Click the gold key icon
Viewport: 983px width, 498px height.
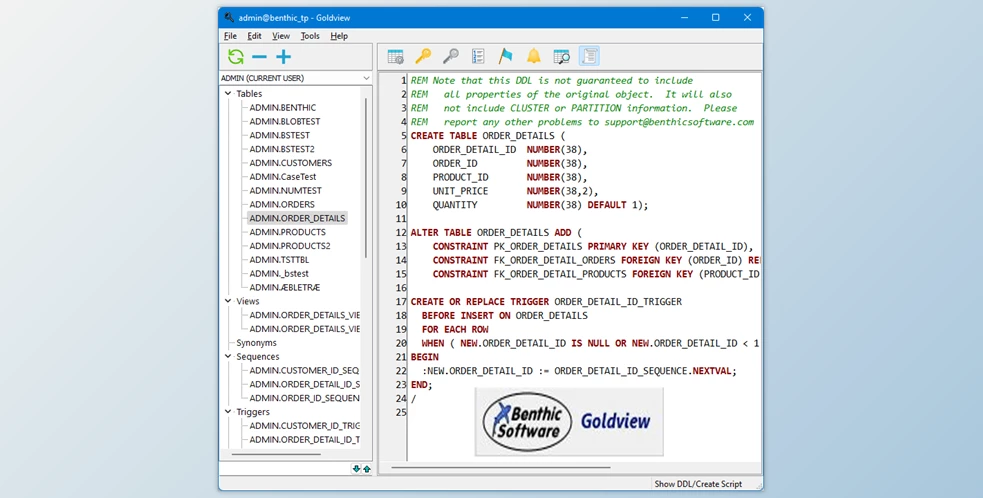423,57
